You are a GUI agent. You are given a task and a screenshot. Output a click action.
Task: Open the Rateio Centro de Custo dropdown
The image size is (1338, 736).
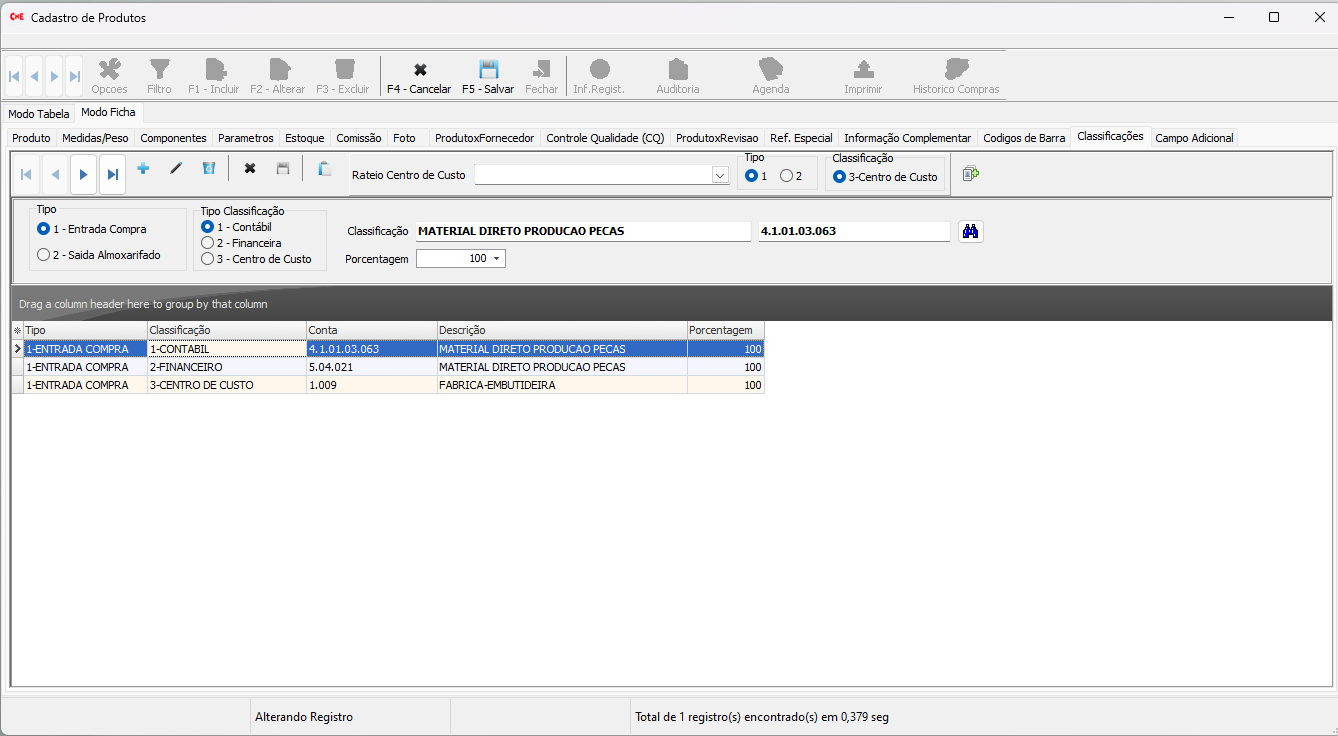[x=719, y=175]
